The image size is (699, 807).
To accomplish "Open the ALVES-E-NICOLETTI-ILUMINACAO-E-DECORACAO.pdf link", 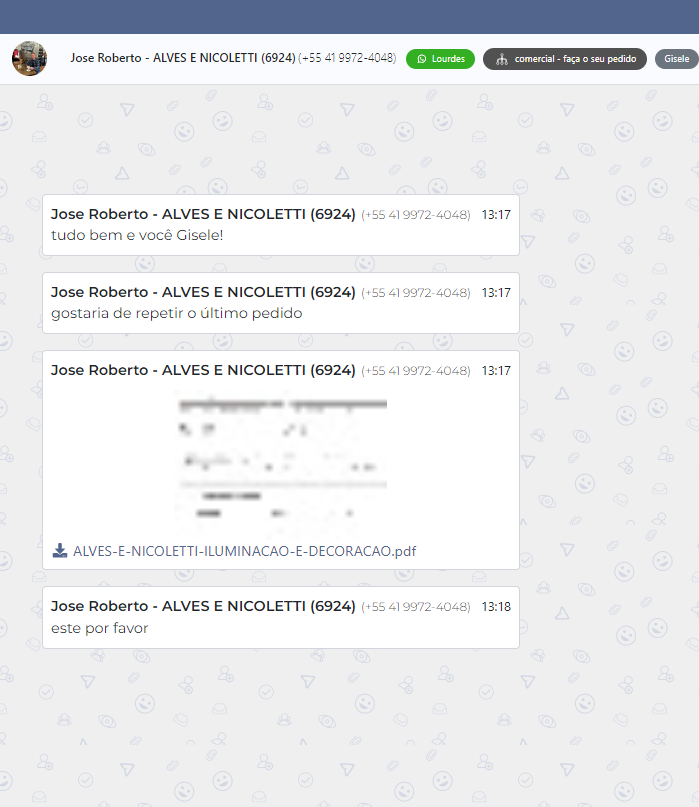I will tap(244, 551).
